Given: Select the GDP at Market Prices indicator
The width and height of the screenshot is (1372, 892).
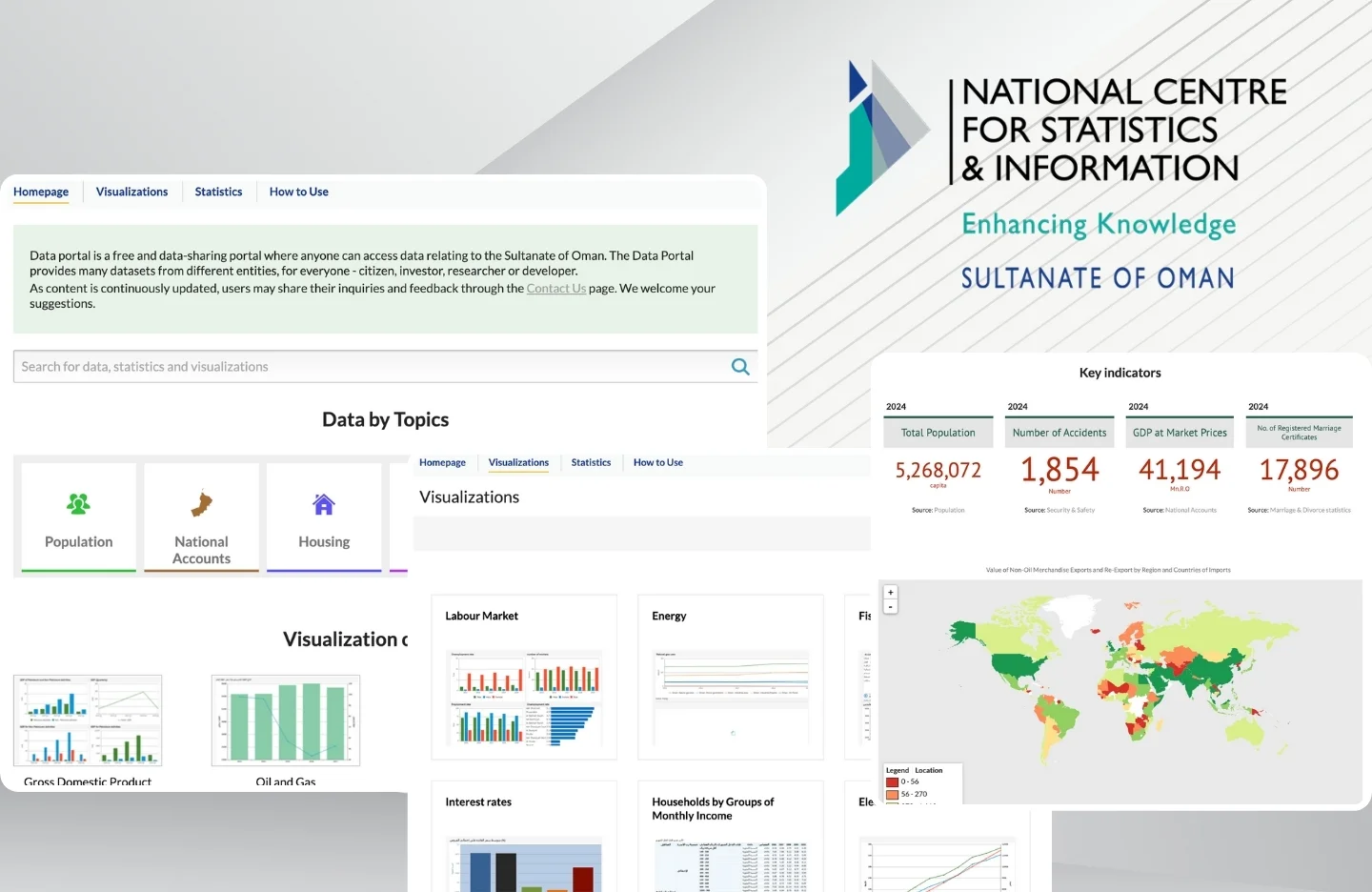Looking at the screenshot, I should pyautogui.click(x=1180, y=433).
